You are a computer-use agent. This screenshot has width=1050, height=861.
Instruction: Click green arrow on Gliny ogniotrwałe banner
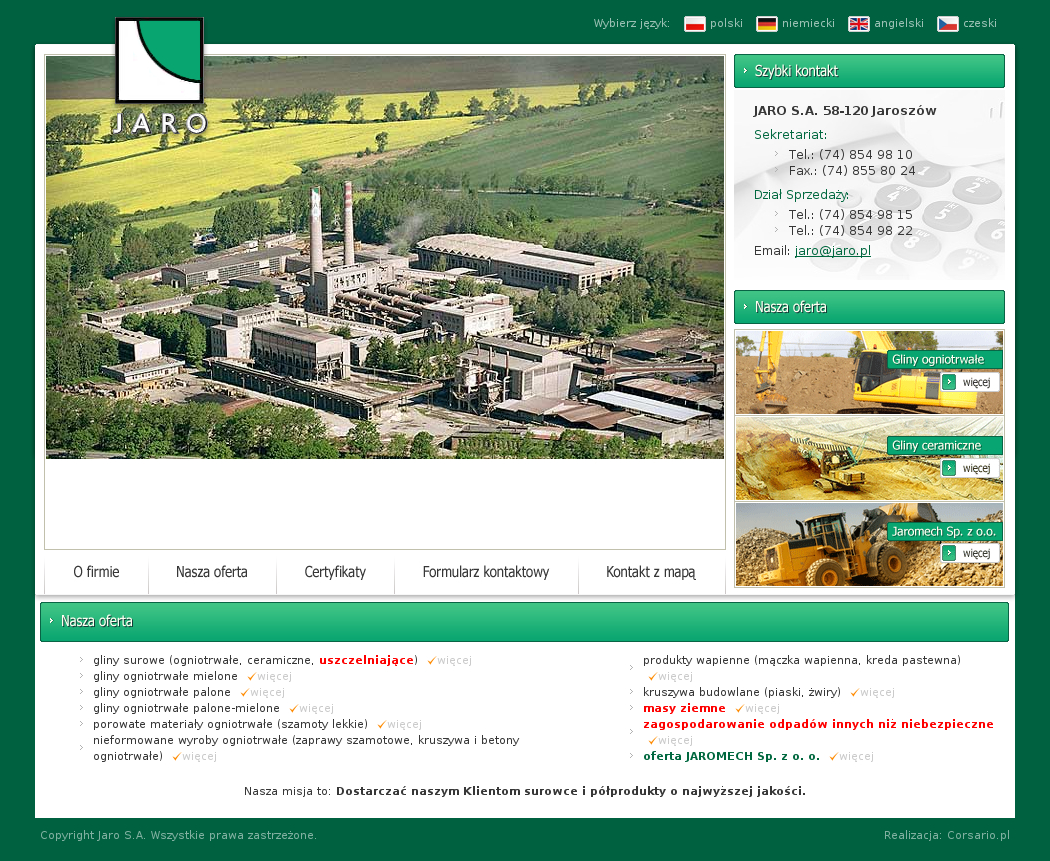coord(949,382)
